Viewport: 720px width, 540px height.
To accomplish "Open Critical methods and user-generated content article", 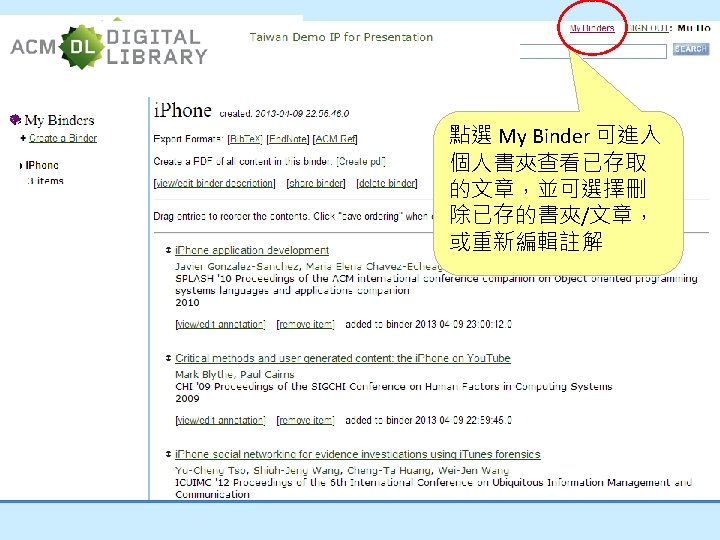I will click(343, 358).
